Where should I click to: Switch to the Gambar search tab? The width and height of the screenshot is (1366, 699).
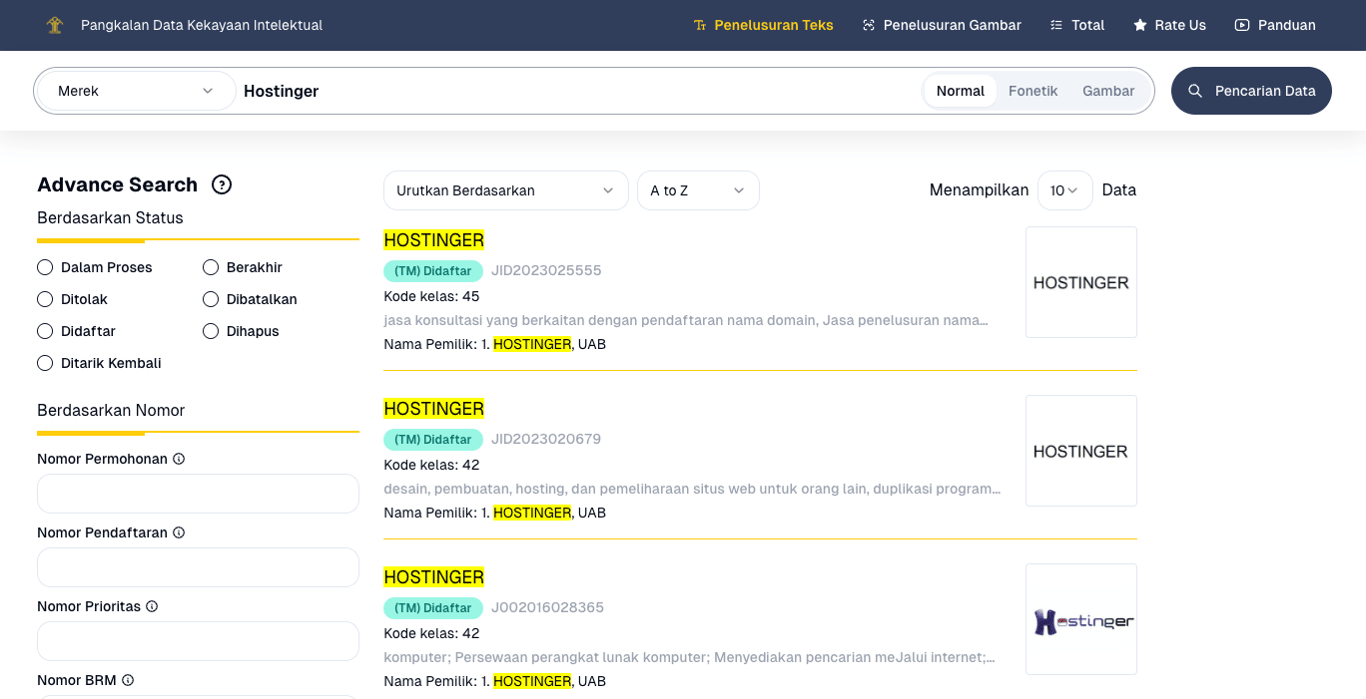click(x=1107, y=90)
